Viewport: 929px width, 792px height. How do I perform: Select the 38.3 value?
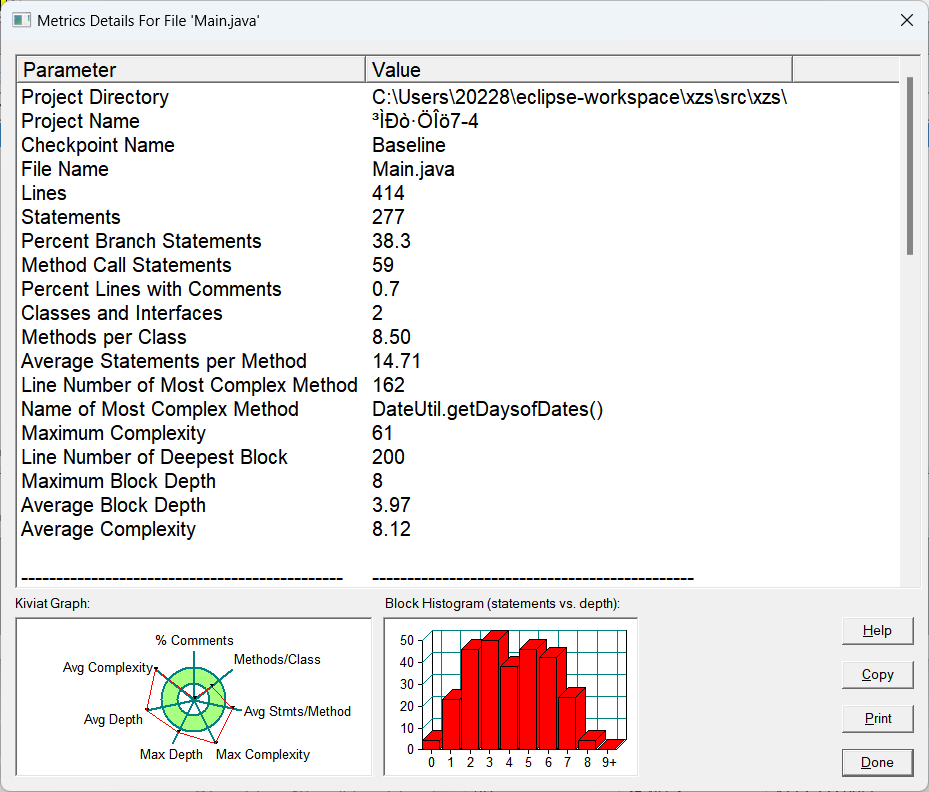point(391,241)
